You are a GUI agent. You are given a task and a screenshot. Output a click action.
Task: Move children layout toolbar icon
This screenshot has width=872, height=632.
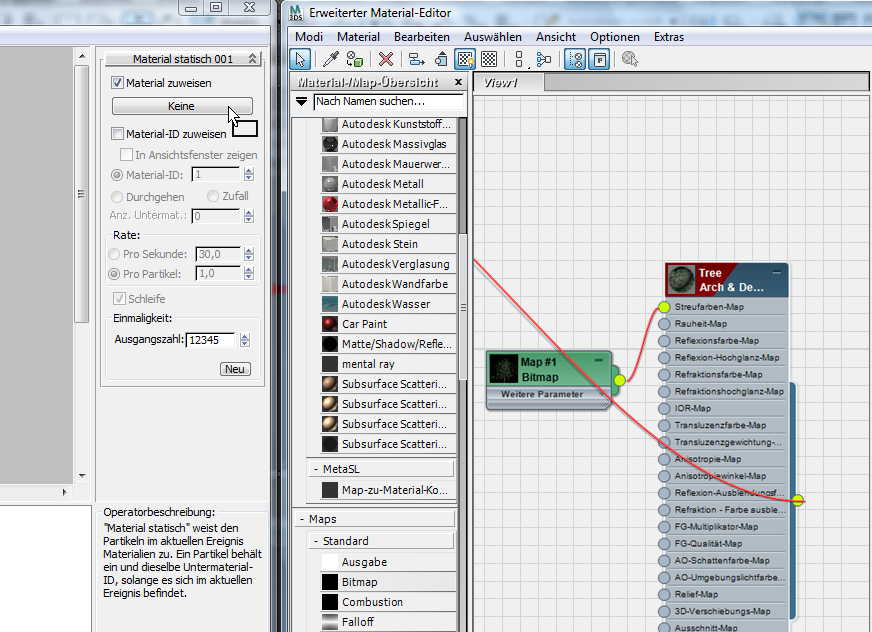coord(417,59)
